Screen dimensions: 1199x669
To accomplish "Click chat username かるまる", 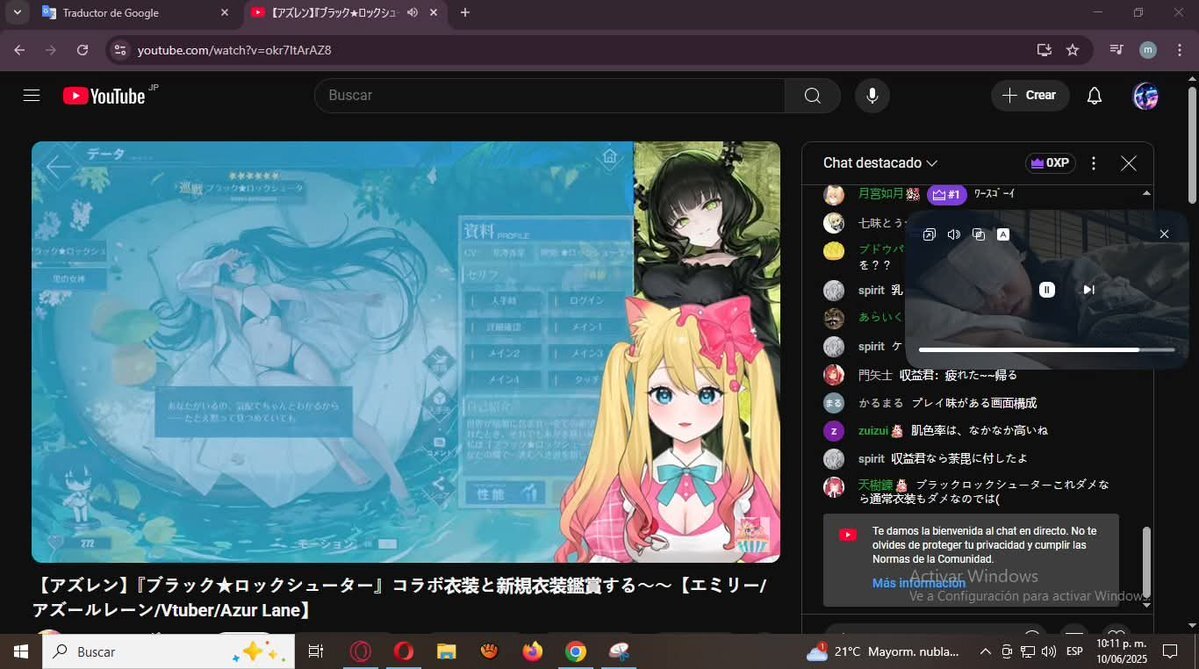I will 880,403.
